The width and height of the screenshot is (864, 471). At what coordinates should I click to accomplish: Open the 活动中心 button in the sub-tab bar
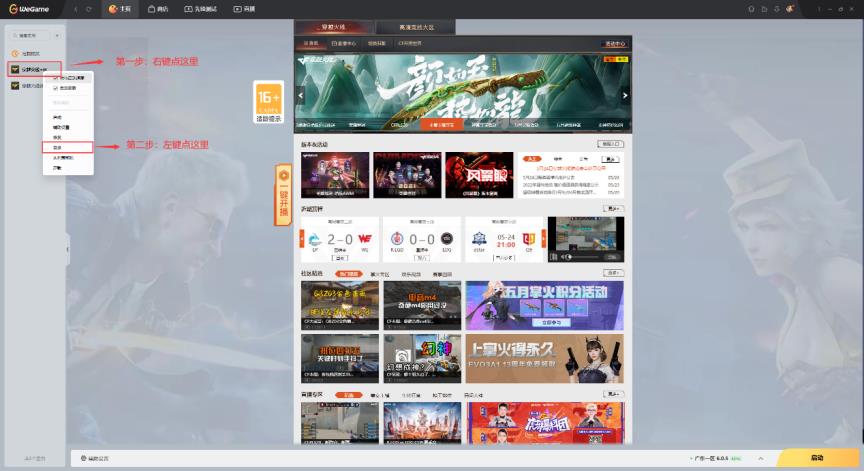615,44
